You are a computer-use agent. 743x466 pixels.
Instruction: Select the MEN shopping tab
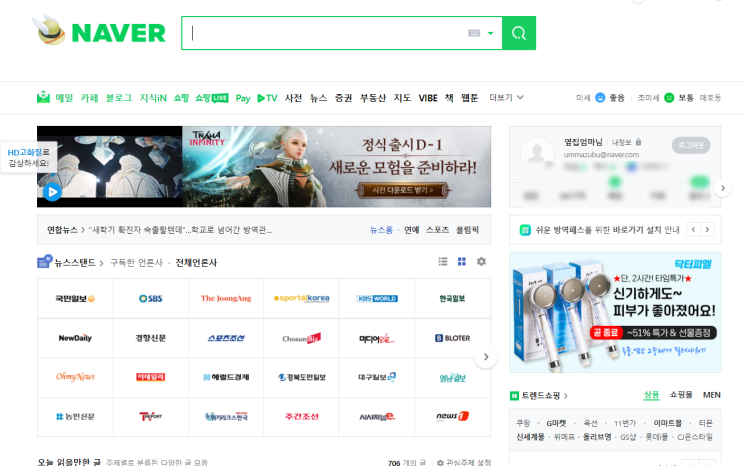coord(712,395)
